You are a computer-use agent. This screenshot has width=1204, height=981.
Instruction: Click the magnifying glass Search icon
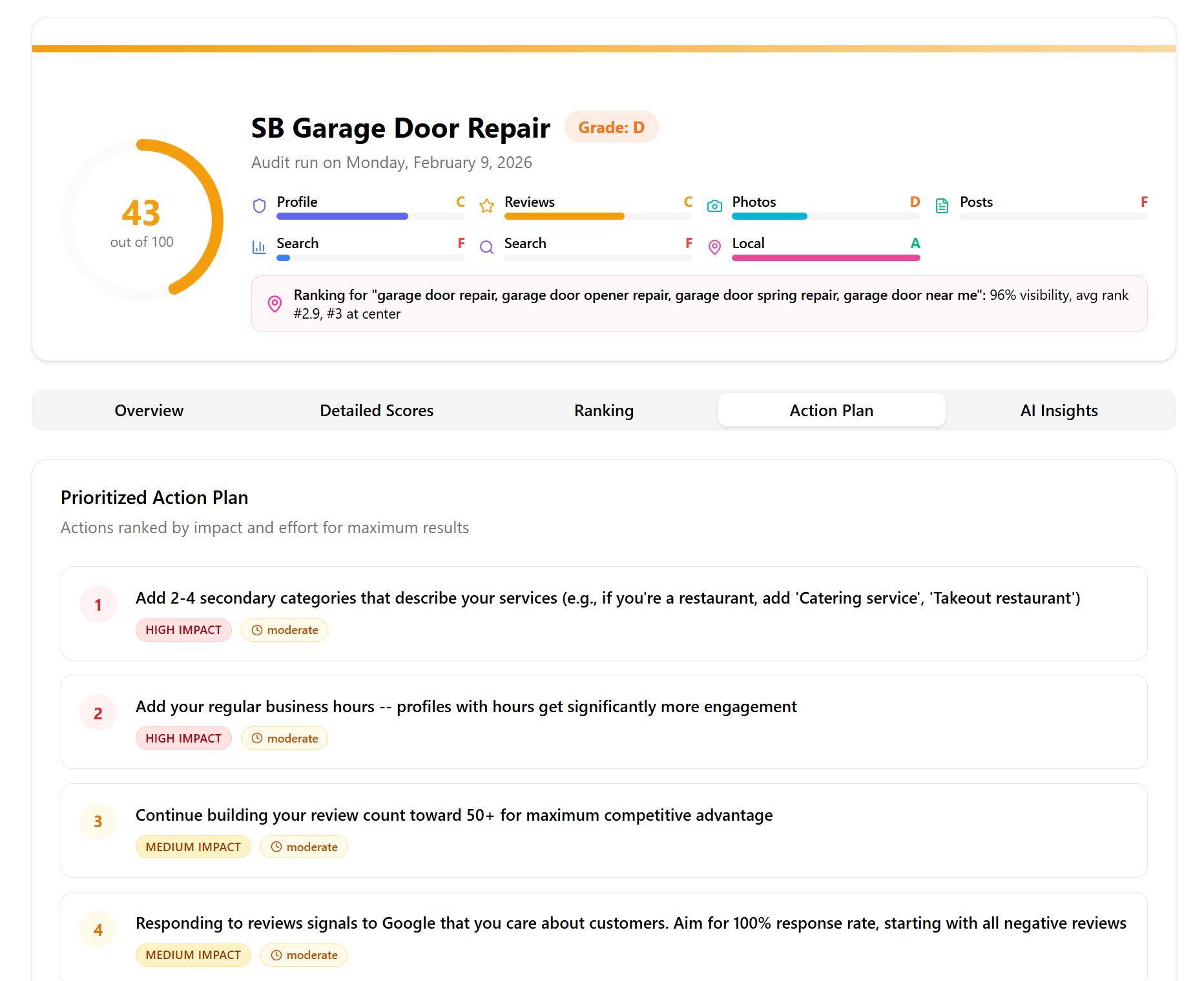486,248
